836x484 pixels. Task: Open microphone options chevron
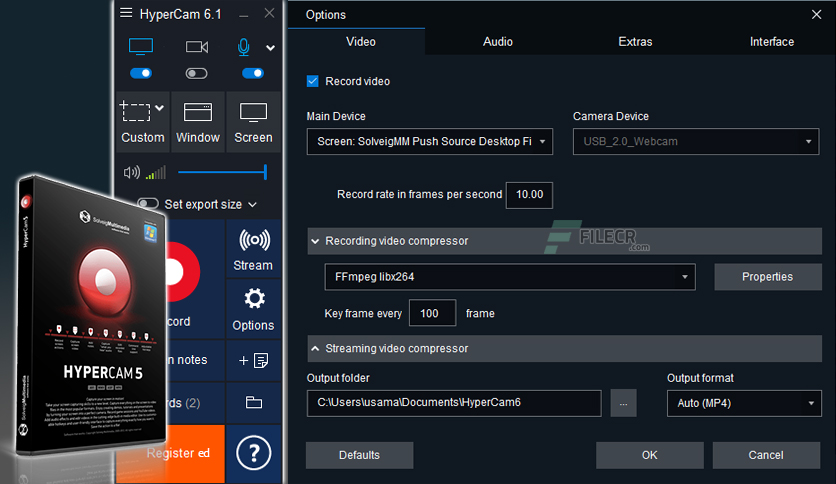coord(270,48)
